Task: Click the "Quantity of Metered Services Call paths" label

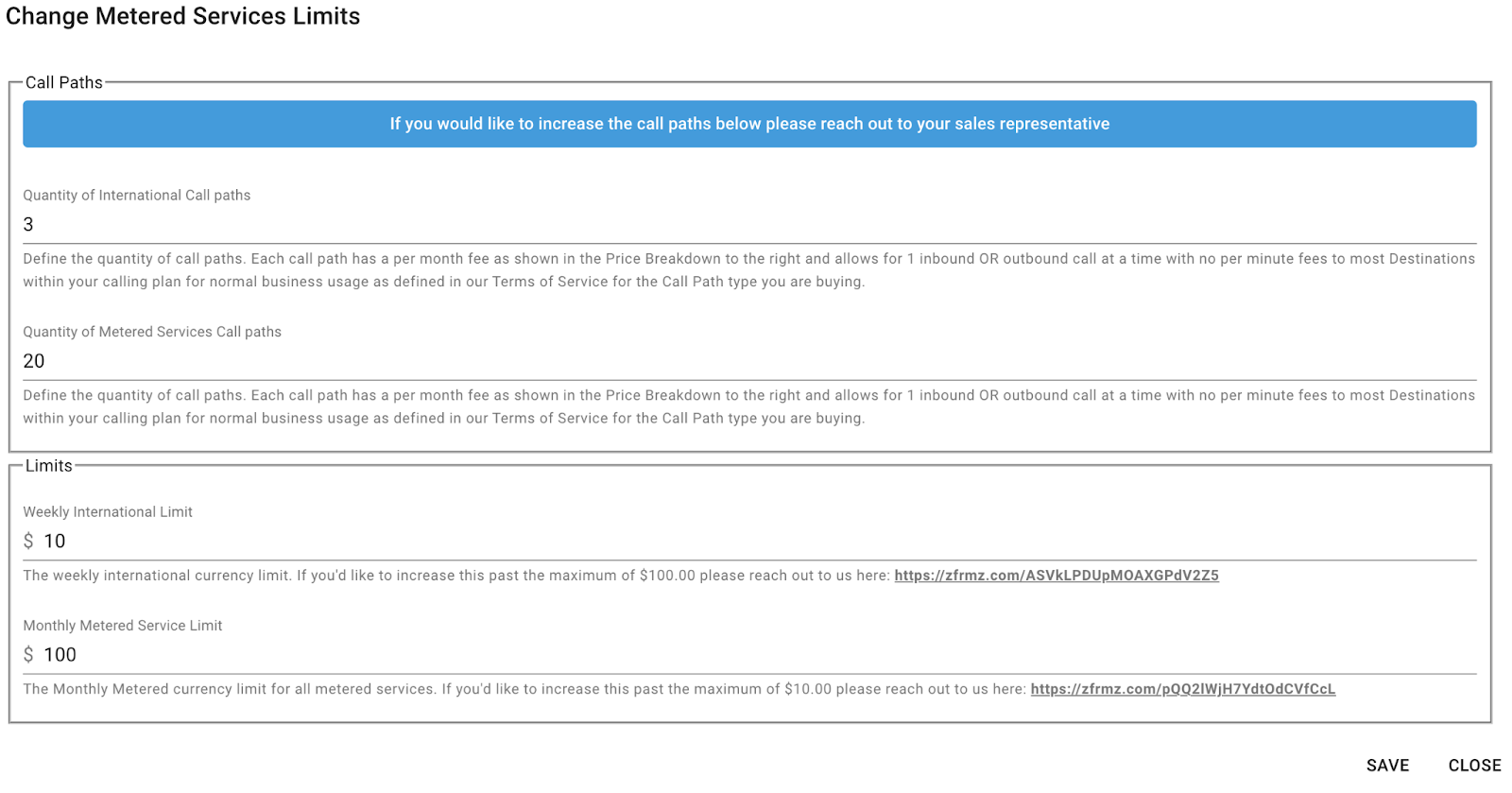Action: coord(152,332)
